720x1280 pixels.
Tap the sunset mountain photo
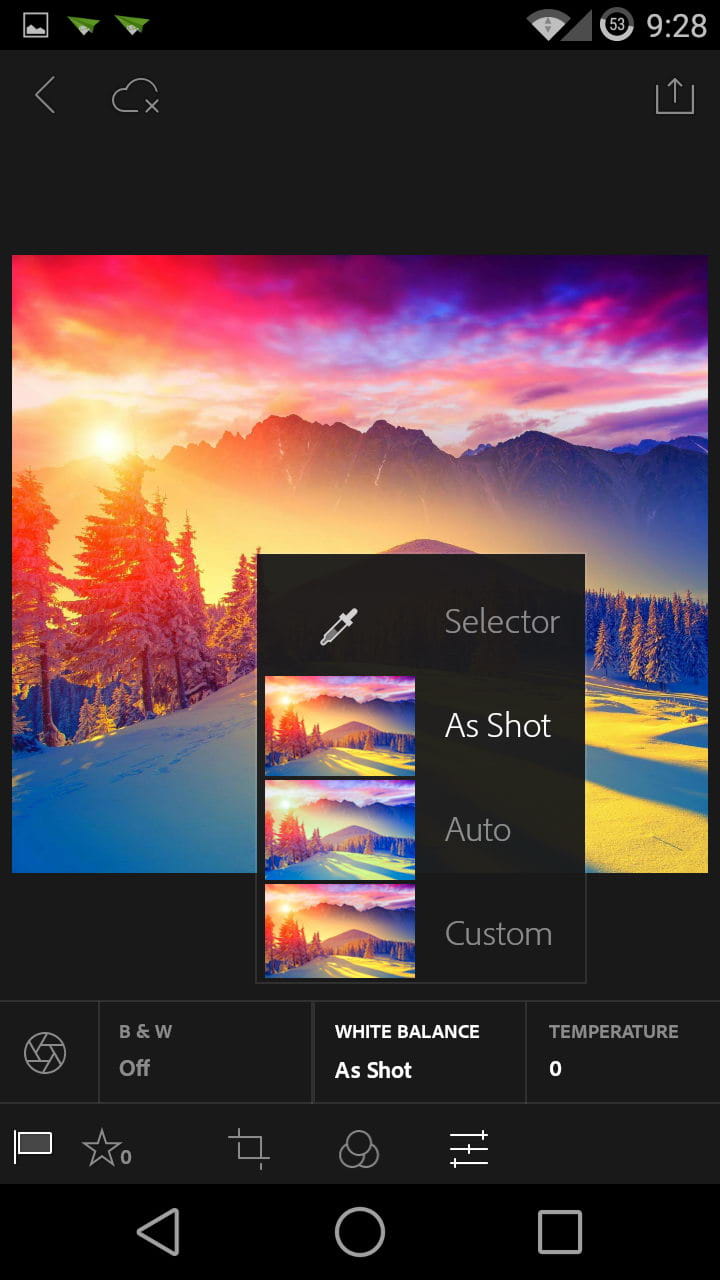[360, 564]
